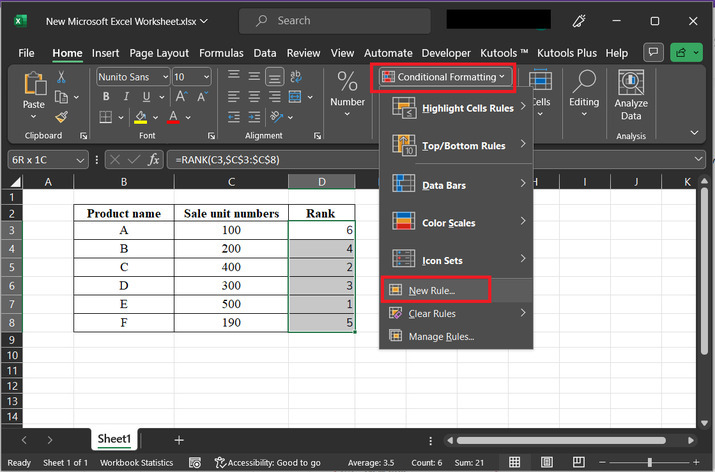Click the formula bar input field

click(400, 159)
